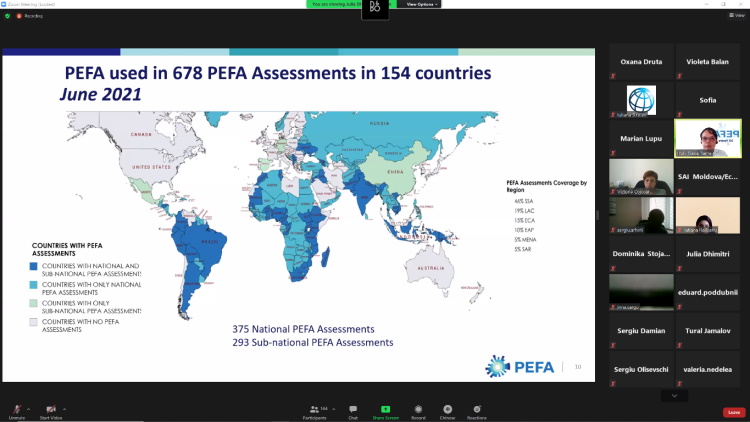Click muted mic icon on Sergiu Olisevschi tile

coord(613,384)
